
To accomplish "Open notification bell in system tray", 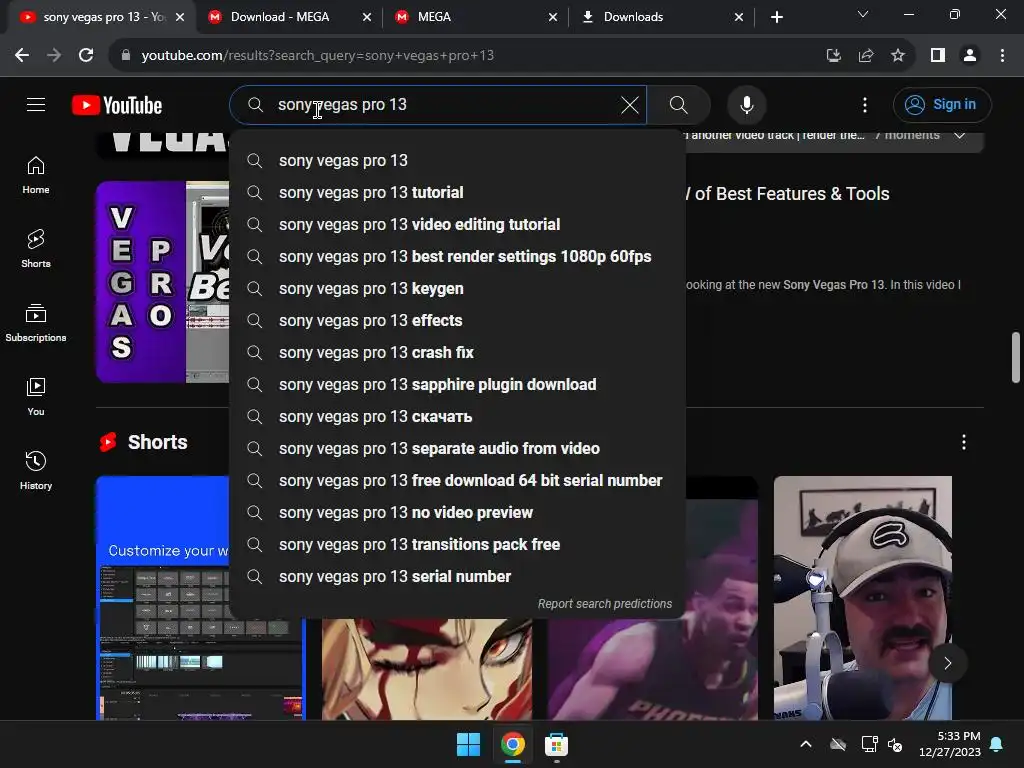I will 997,744.
